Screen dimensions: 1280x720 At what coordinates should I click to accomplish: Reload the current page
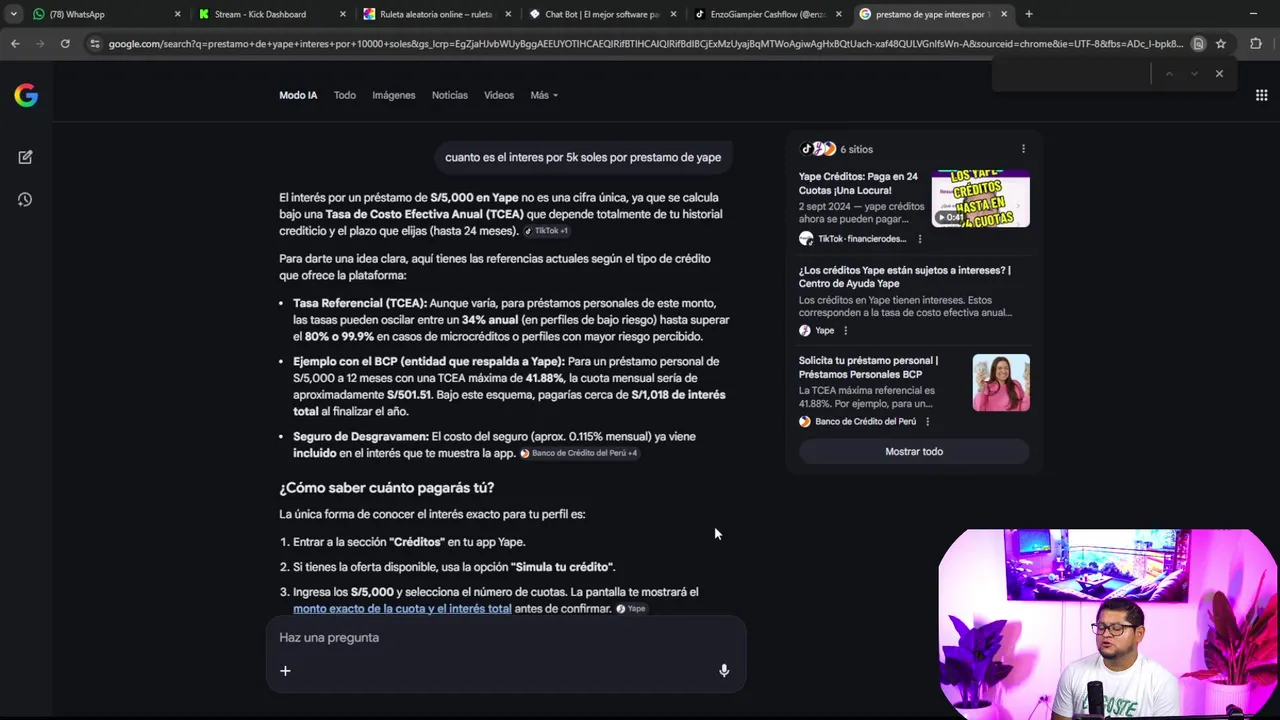pyautogui.click(x=65, y=44)
